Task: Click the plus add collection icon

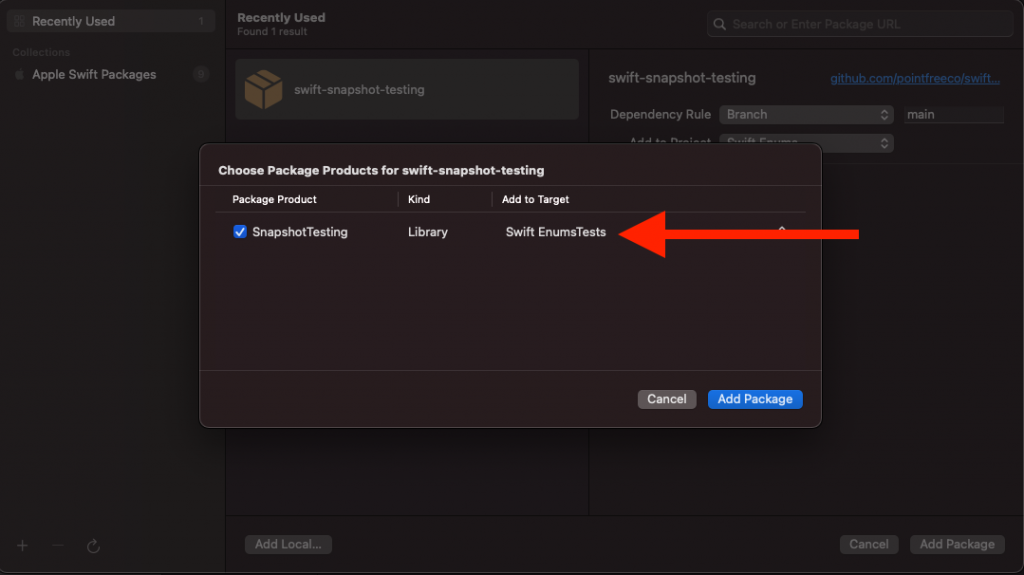Action: point(22,546)
